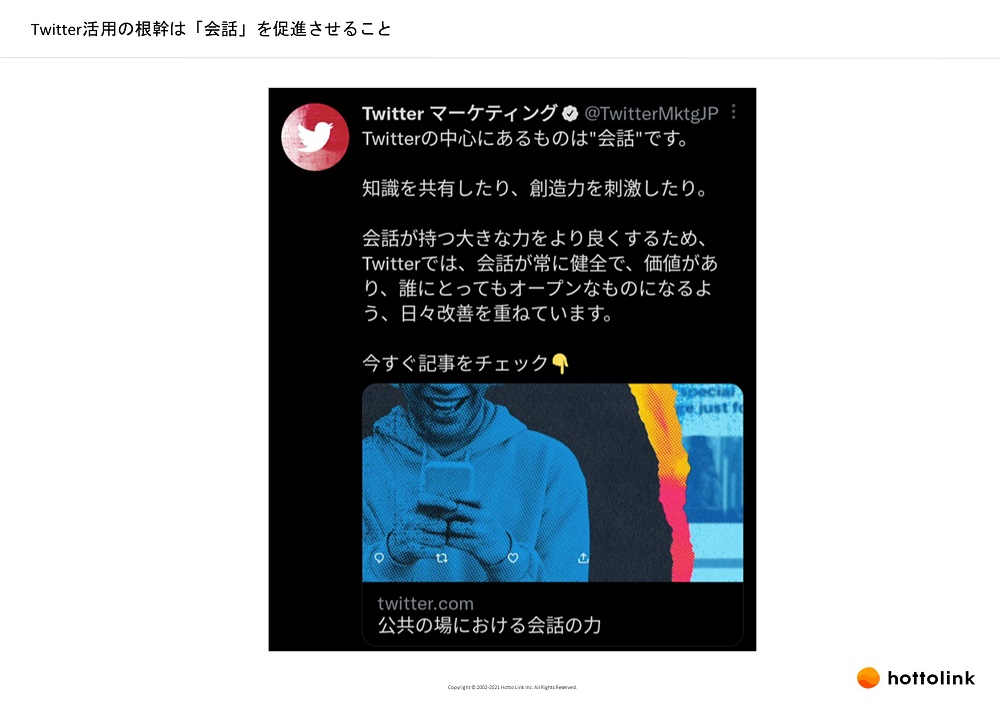Click the orange hottolink circle logo
This screenshot has height=706, width=1000.
coord(868,678)
